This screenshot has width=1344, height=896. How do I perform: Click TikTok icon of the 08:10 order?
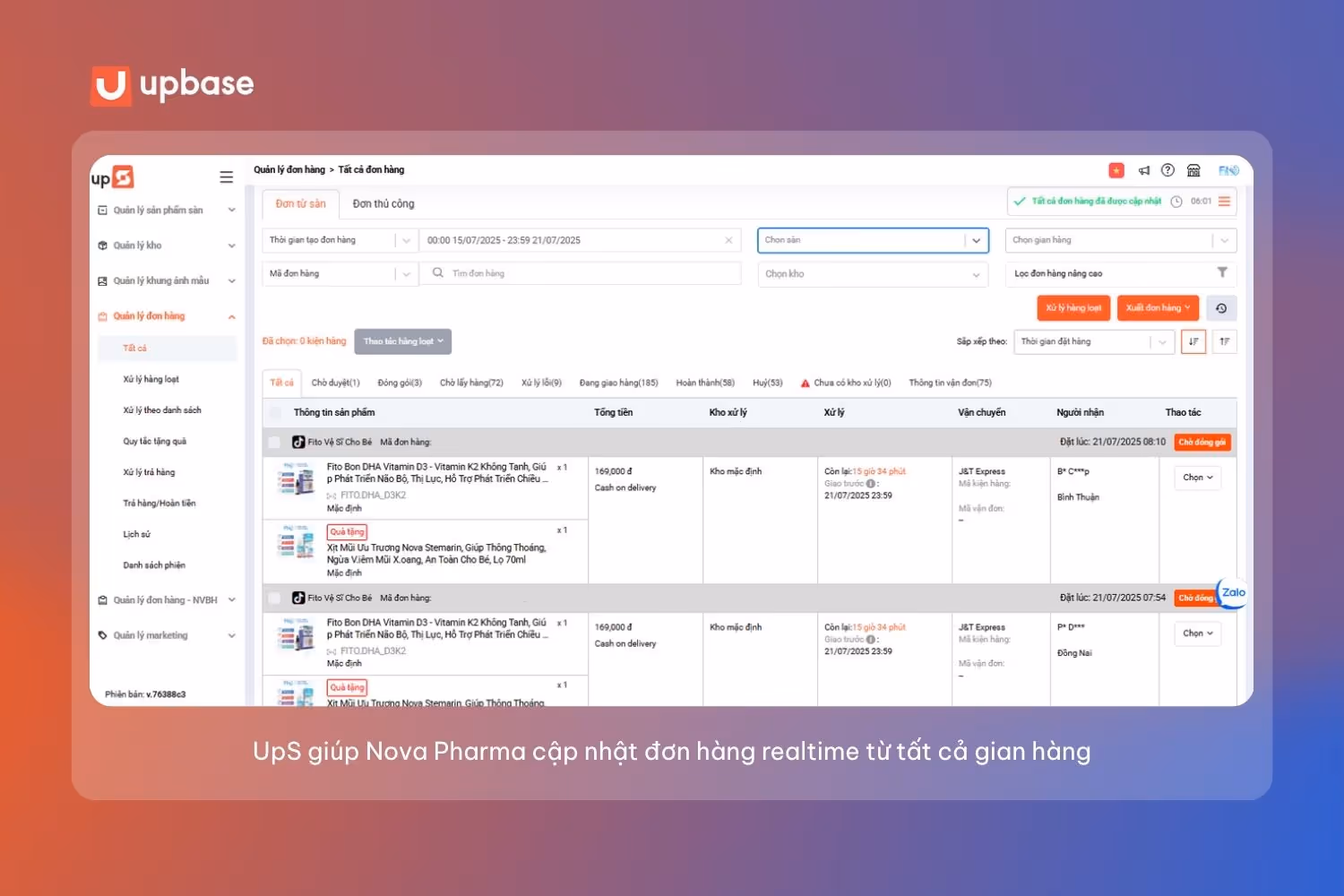click(298, 442)
